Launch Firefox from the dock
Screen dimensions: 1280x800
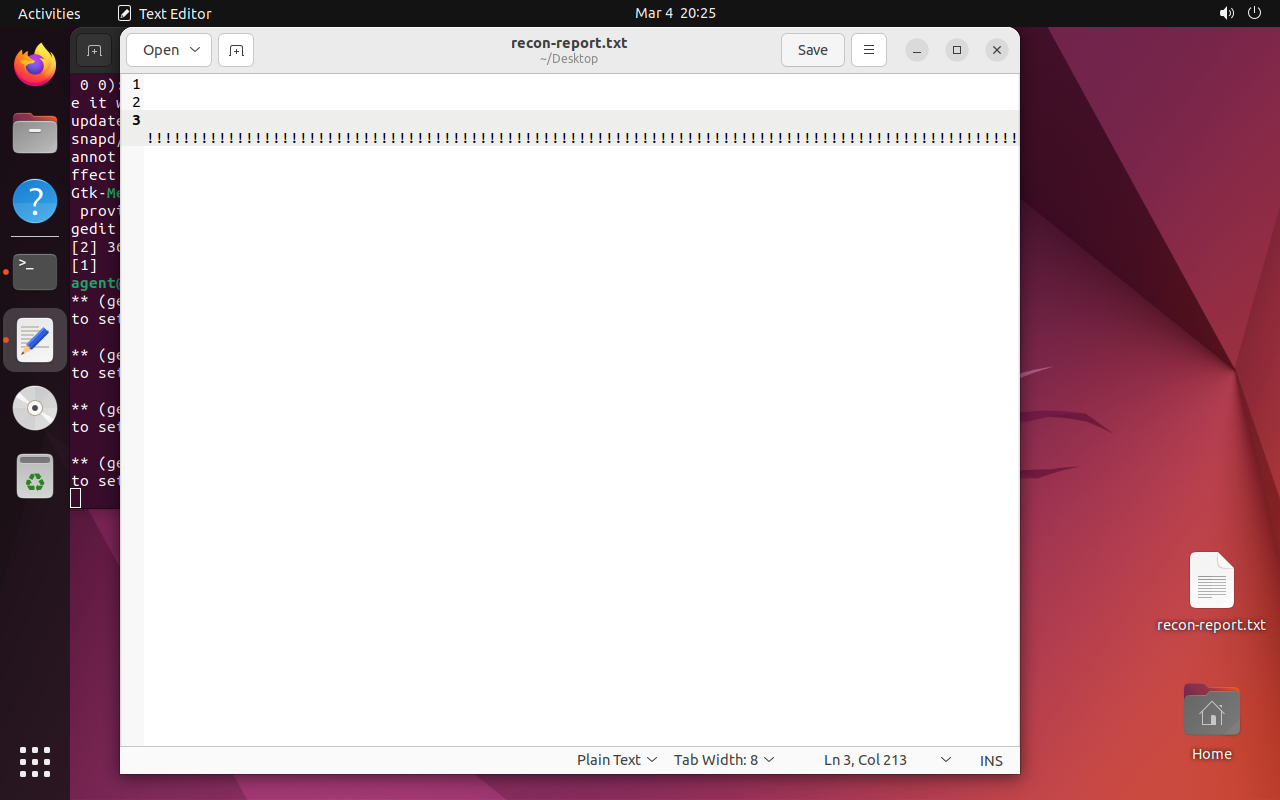[x=35, y=64]
